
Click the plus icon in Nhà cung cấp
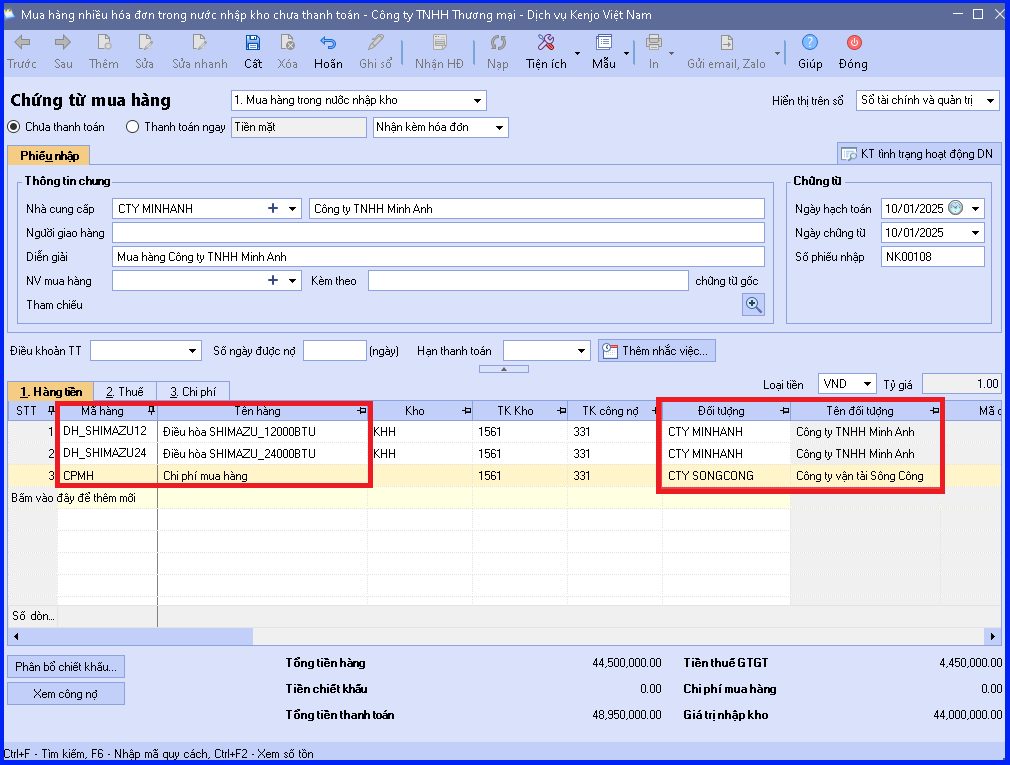(x=273, y=209)
